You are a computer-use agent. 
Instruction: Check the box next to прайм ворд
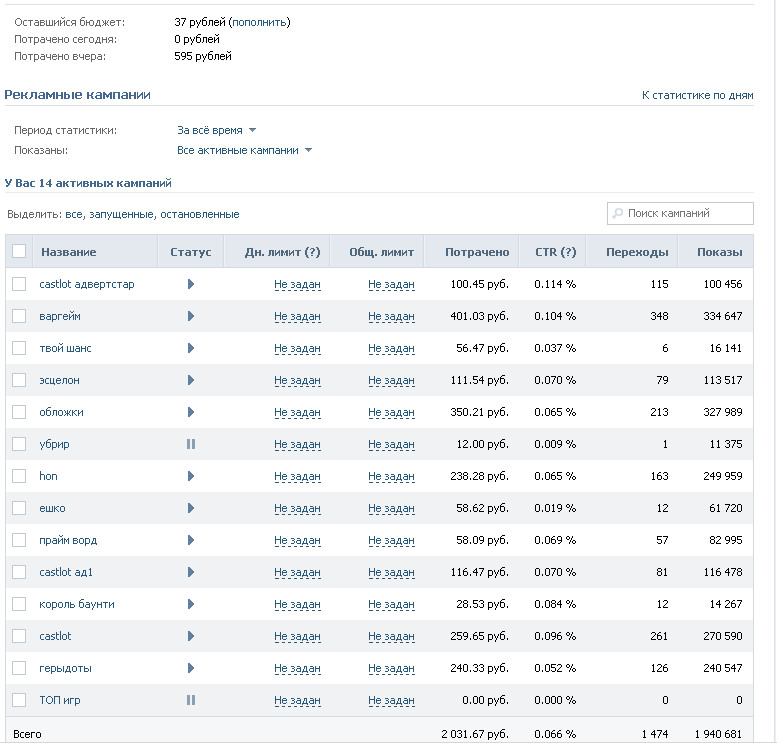19,540
